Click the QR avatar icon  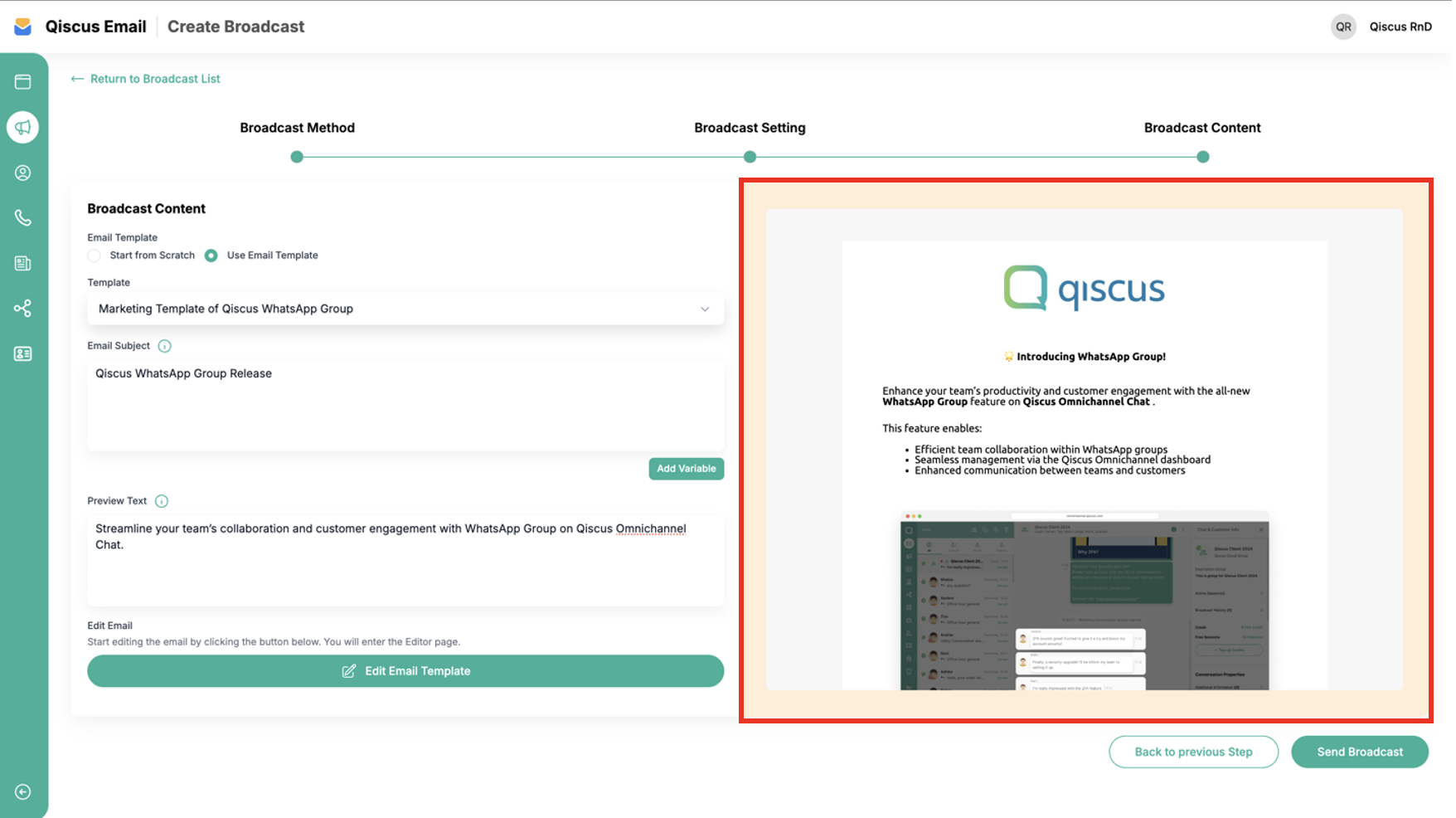click(1343, 27)
